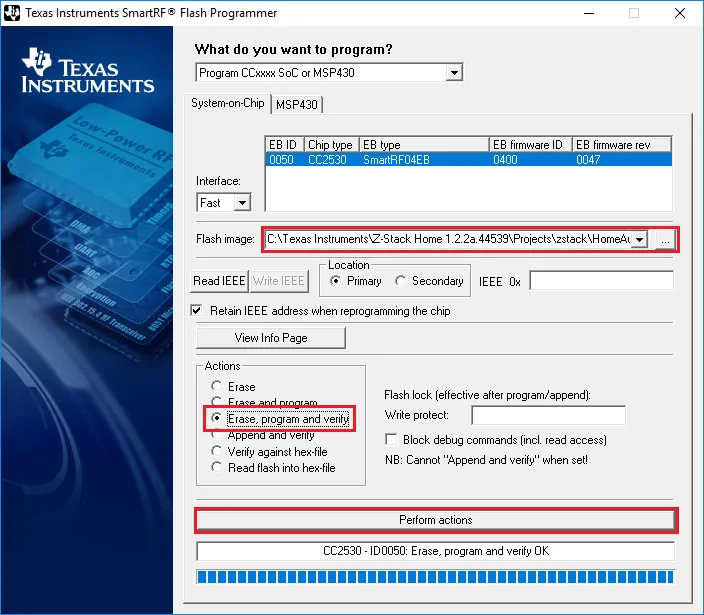Screen dimensions: 704x615
Task: Select the Erase action radio button
Action: tap(215, 387)
